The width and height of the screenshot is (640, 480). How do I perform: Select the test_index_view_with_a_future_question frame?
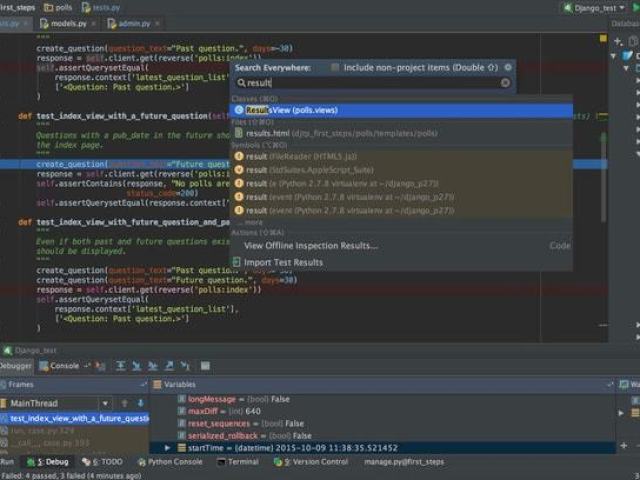tap(75, 418)
